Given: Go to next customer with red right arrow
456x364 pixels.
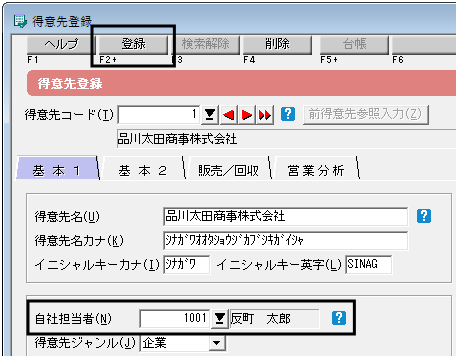Looking at the screenshot, I should (247, 115).
